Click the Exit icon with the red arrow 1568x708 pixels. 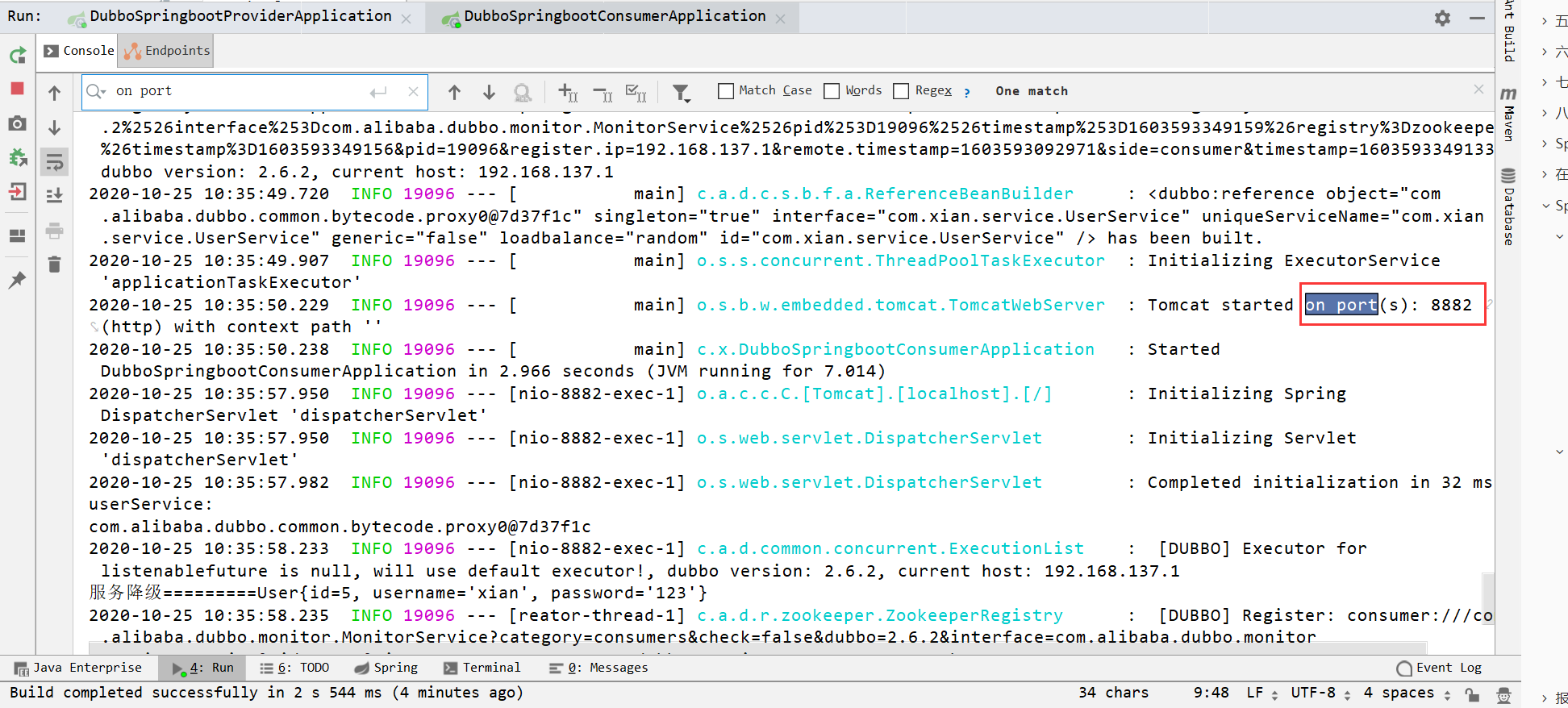coord(17,192)
